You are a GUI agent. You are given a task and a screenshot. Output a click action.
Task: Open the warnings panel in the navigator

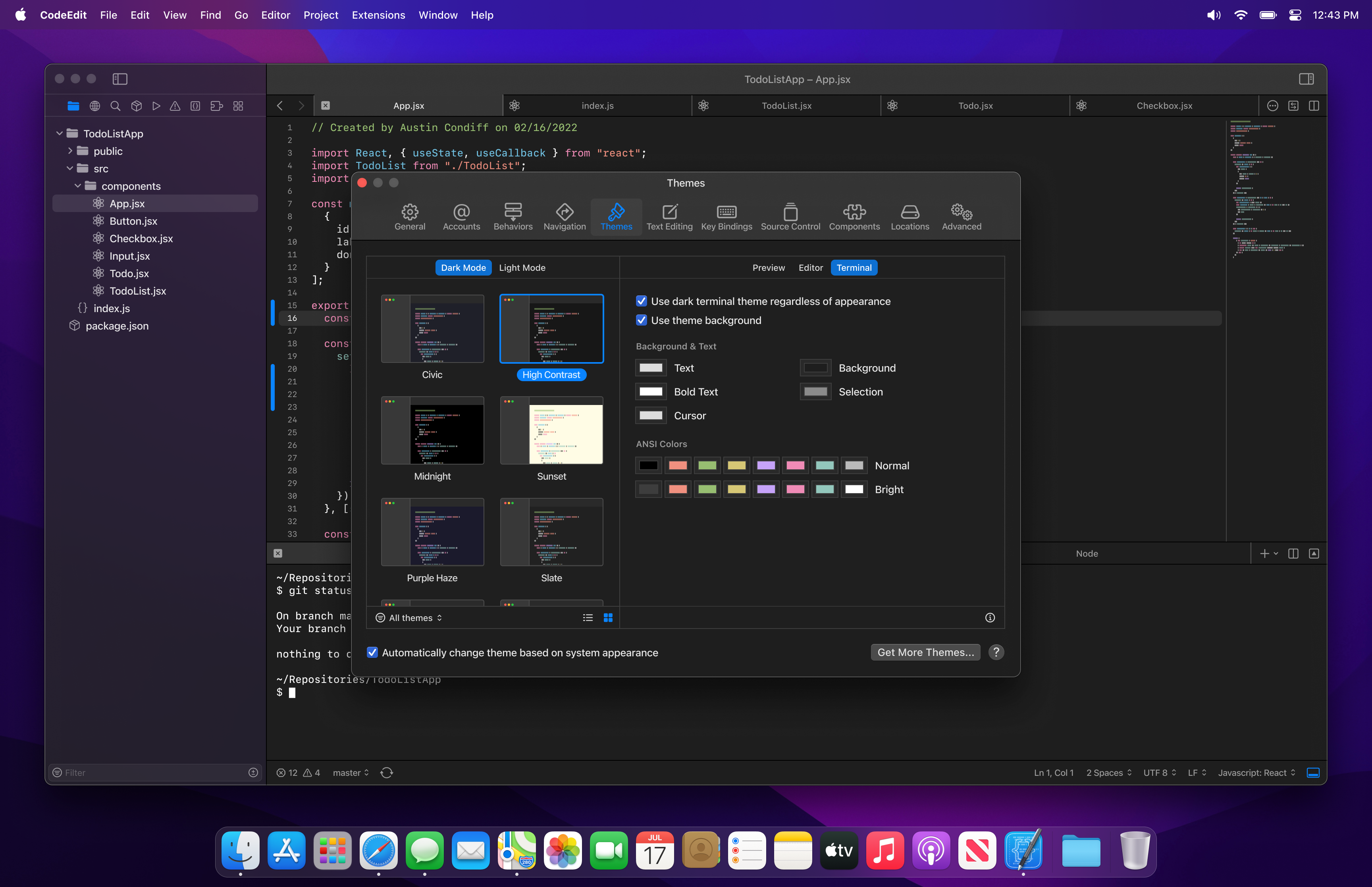pyautogui.click(x=175, y=106)
